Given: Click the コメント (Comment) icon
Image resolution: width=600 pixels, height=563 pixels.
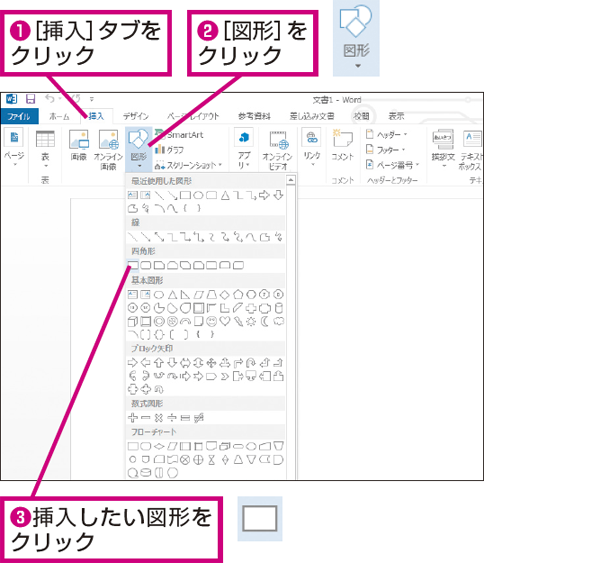Looking at the screenshot, I should point(342,145).
